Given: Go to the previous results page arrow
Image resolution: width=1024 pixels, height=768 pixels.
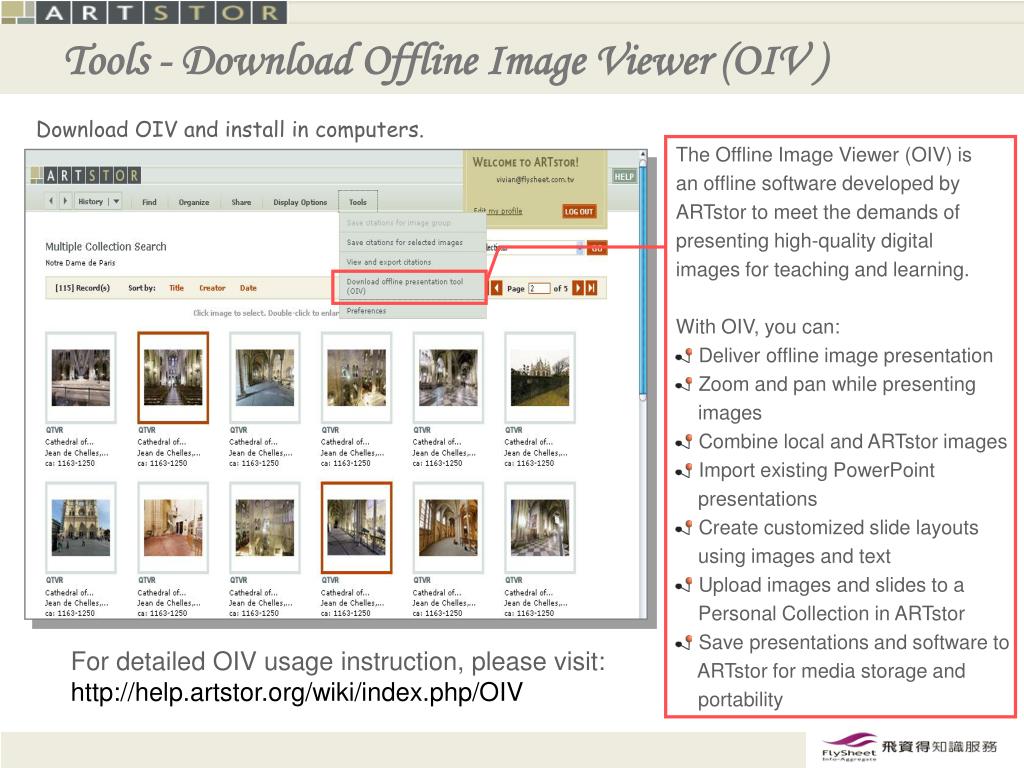Looking at the screenshot, I should (497, 288).
